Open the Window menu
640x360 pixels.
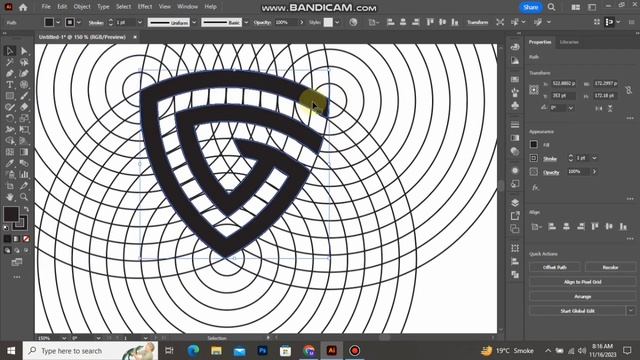[187, 7]
